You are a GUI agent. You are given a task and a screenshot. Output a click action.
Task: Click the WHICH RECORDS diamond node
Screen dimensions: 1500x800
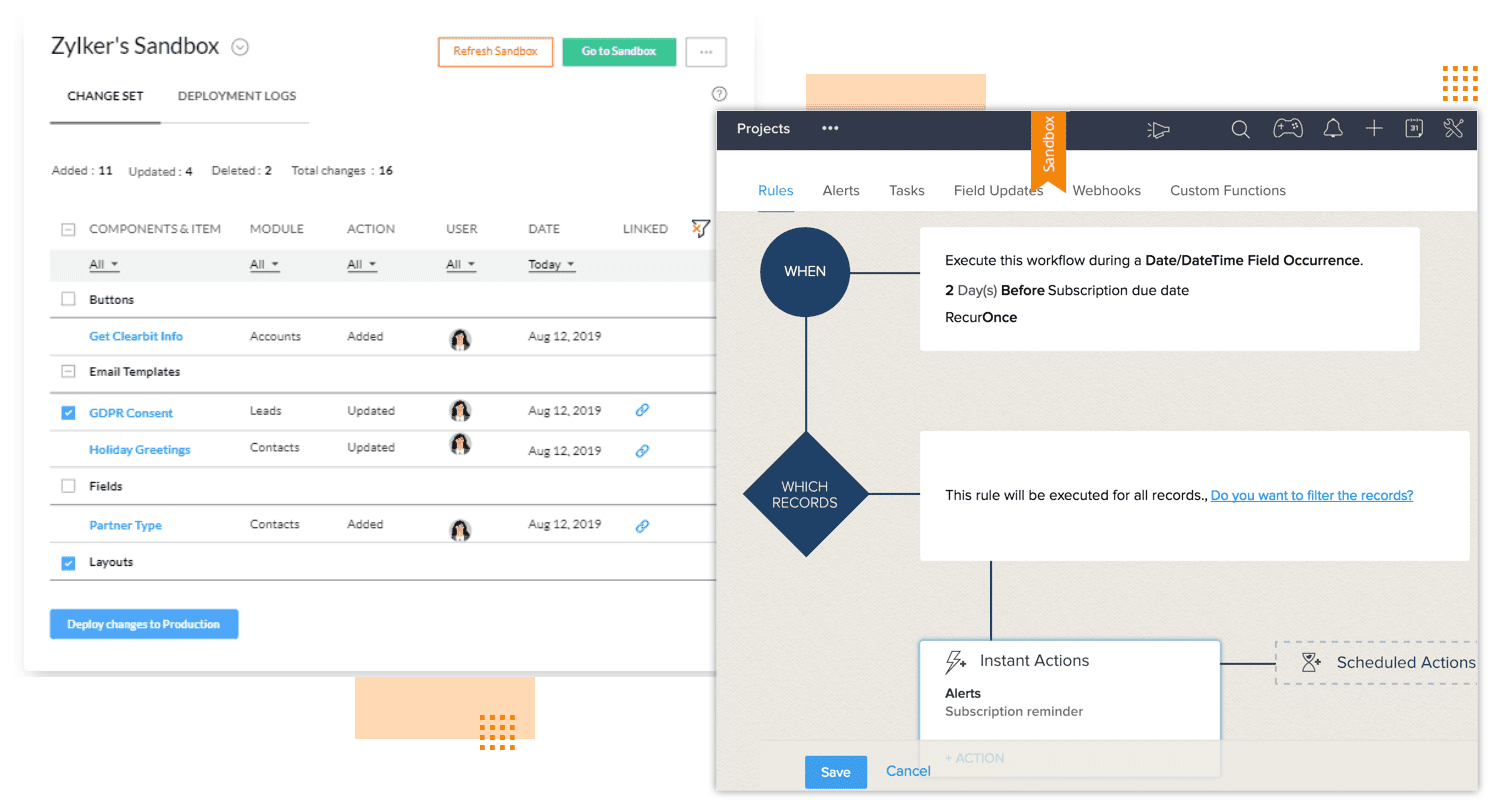point(805,494)
